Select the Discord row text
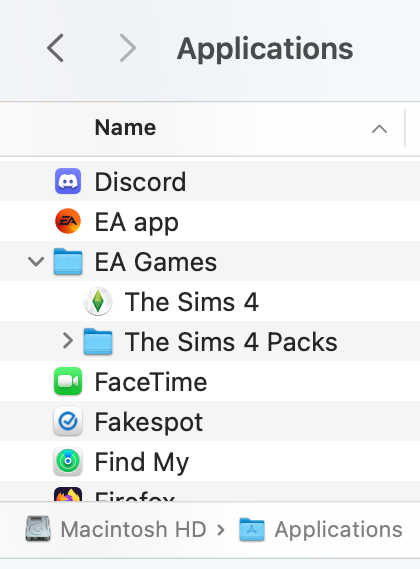Image resolution: width=420 pixels, height=569 pixels. coord(140,181)
